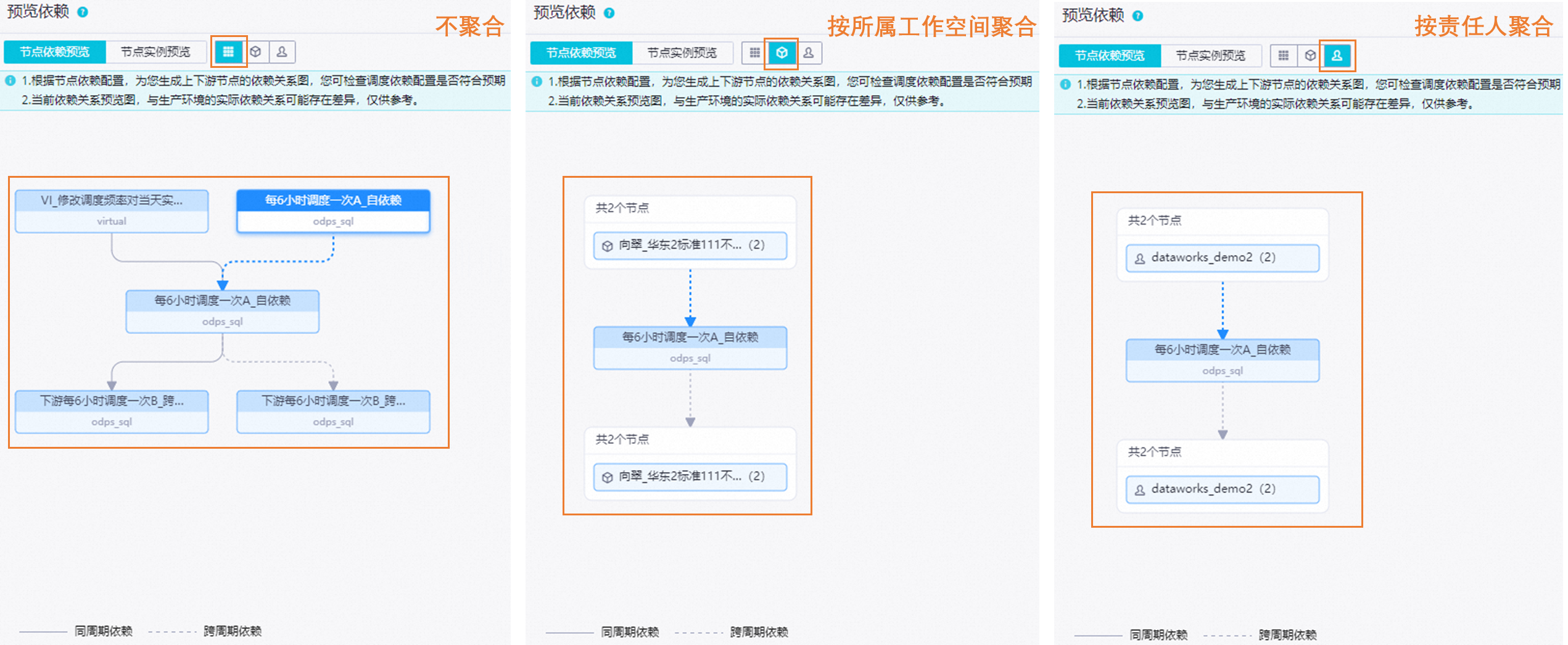
Task: Expand lower dataworks_demo2 owner group
Action: point(1223,489)
